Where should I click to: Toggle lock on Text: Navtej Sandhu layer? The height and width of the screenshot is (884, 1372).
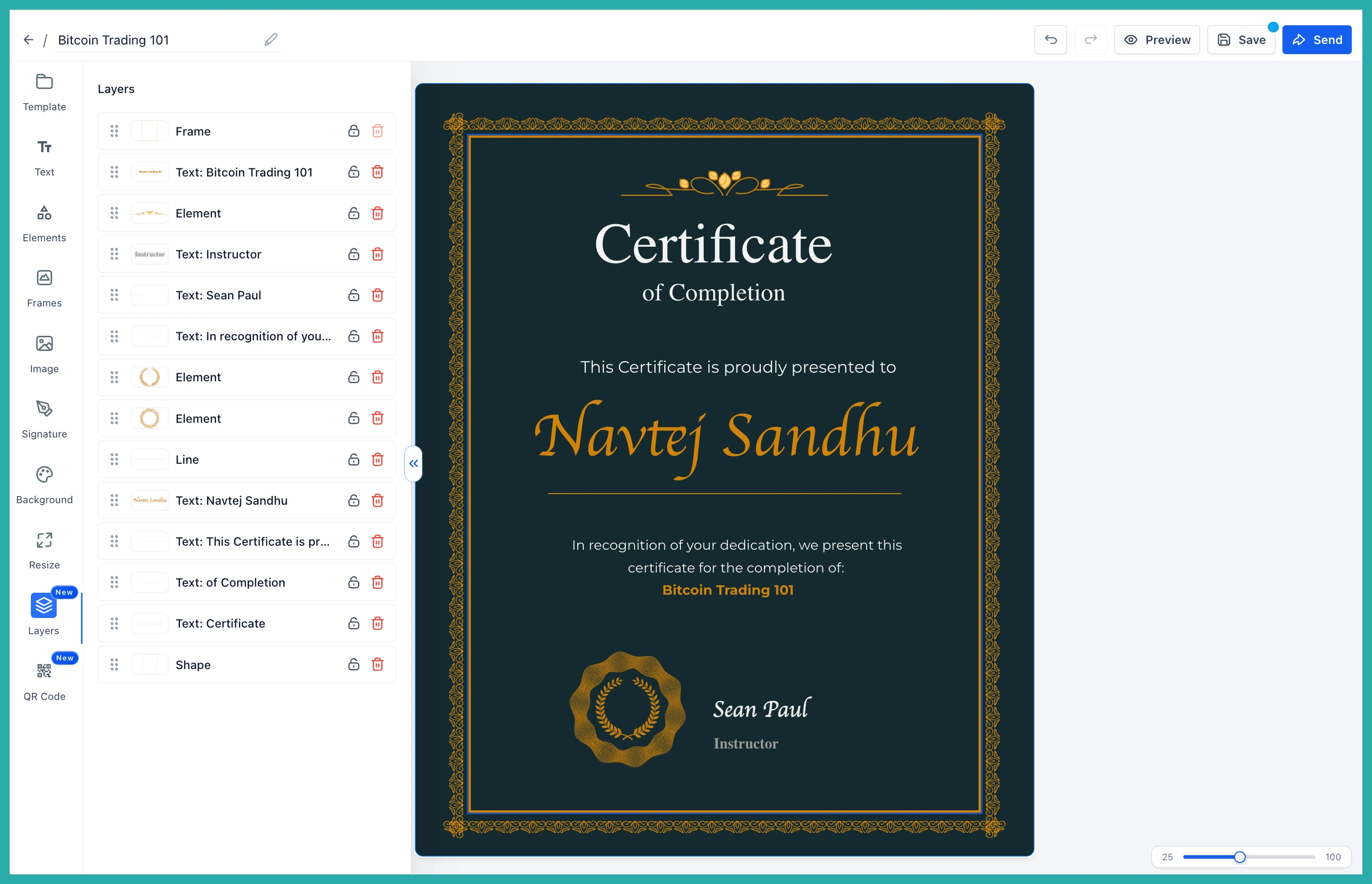[x=354, y=500]
